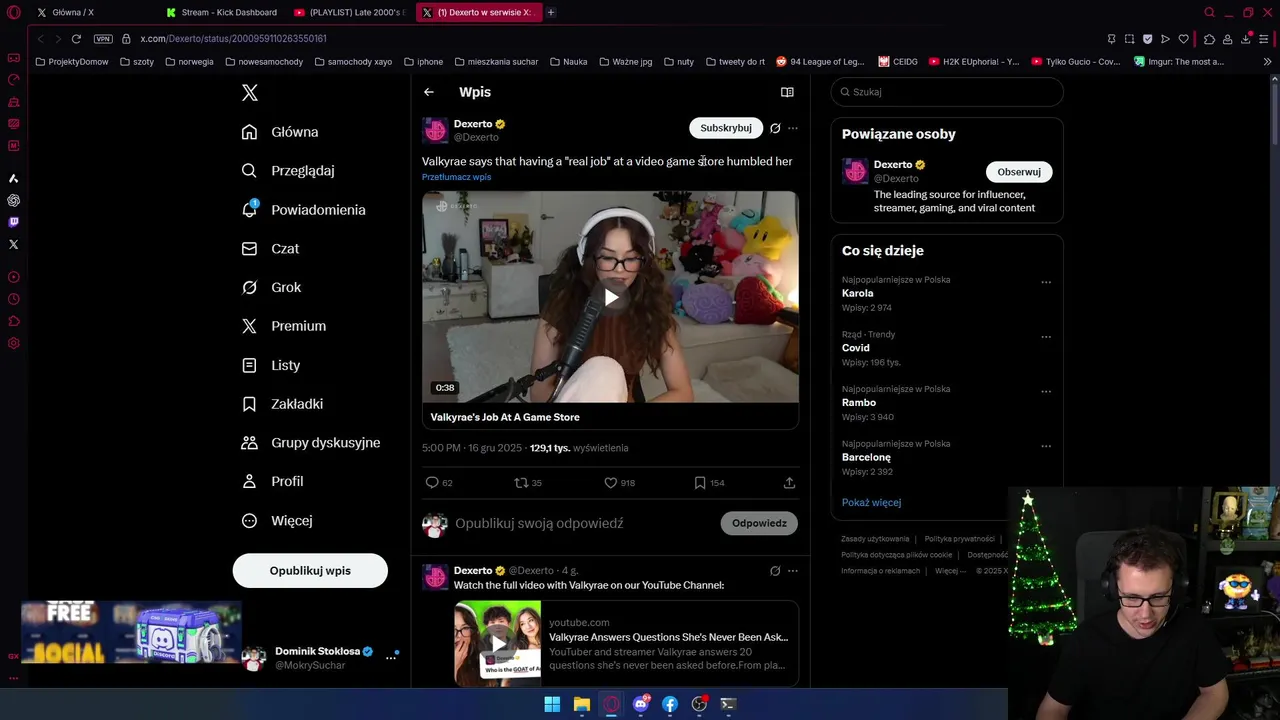
Task: Open Główna in the navigation
Action: [x=281, y=132]
